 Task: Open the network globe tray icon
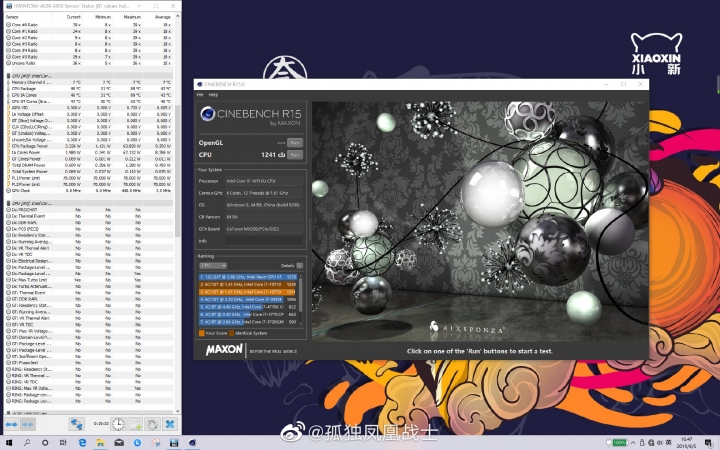[x=652, y=443]
